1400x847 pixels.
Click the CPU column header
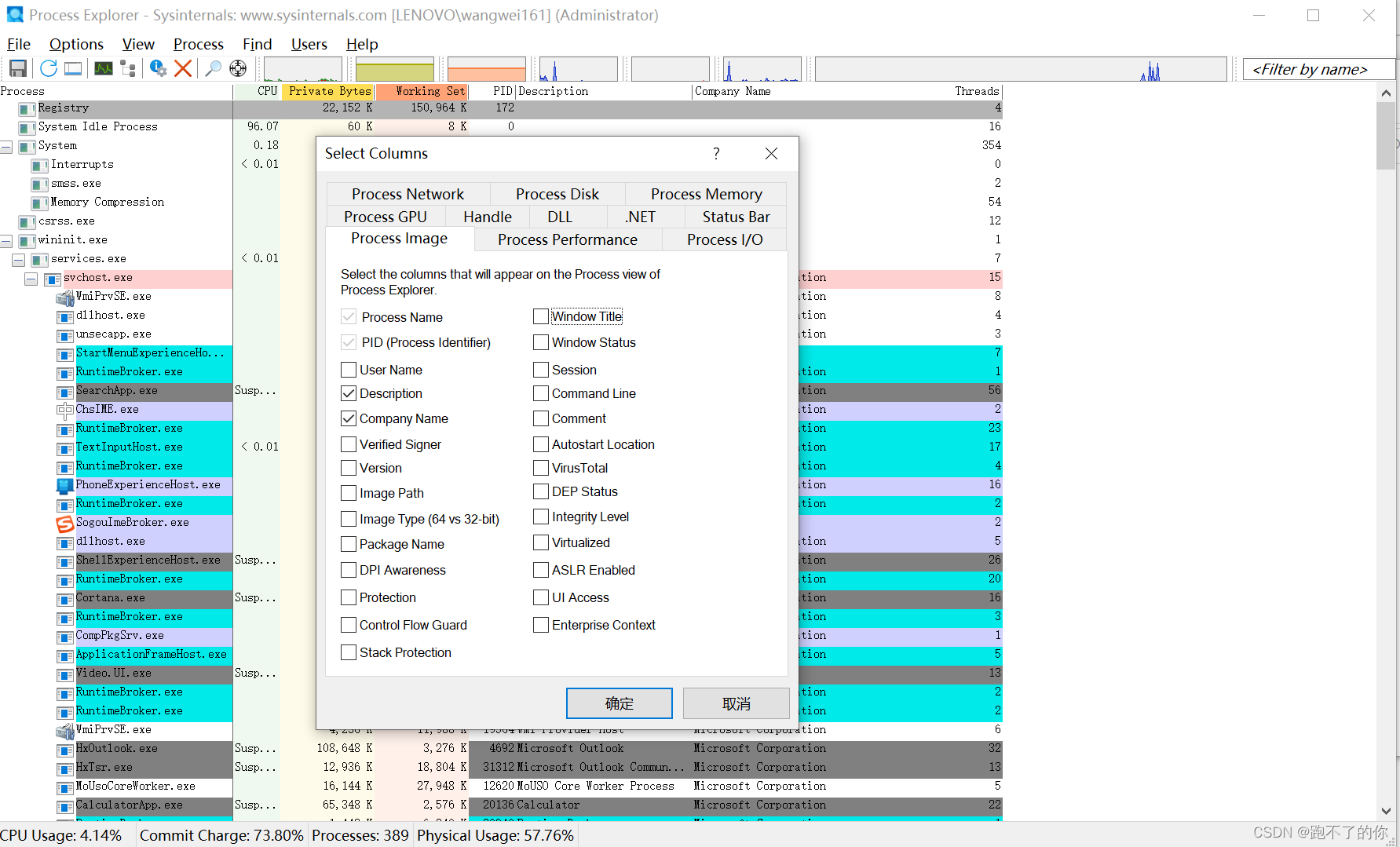[258, 91]
